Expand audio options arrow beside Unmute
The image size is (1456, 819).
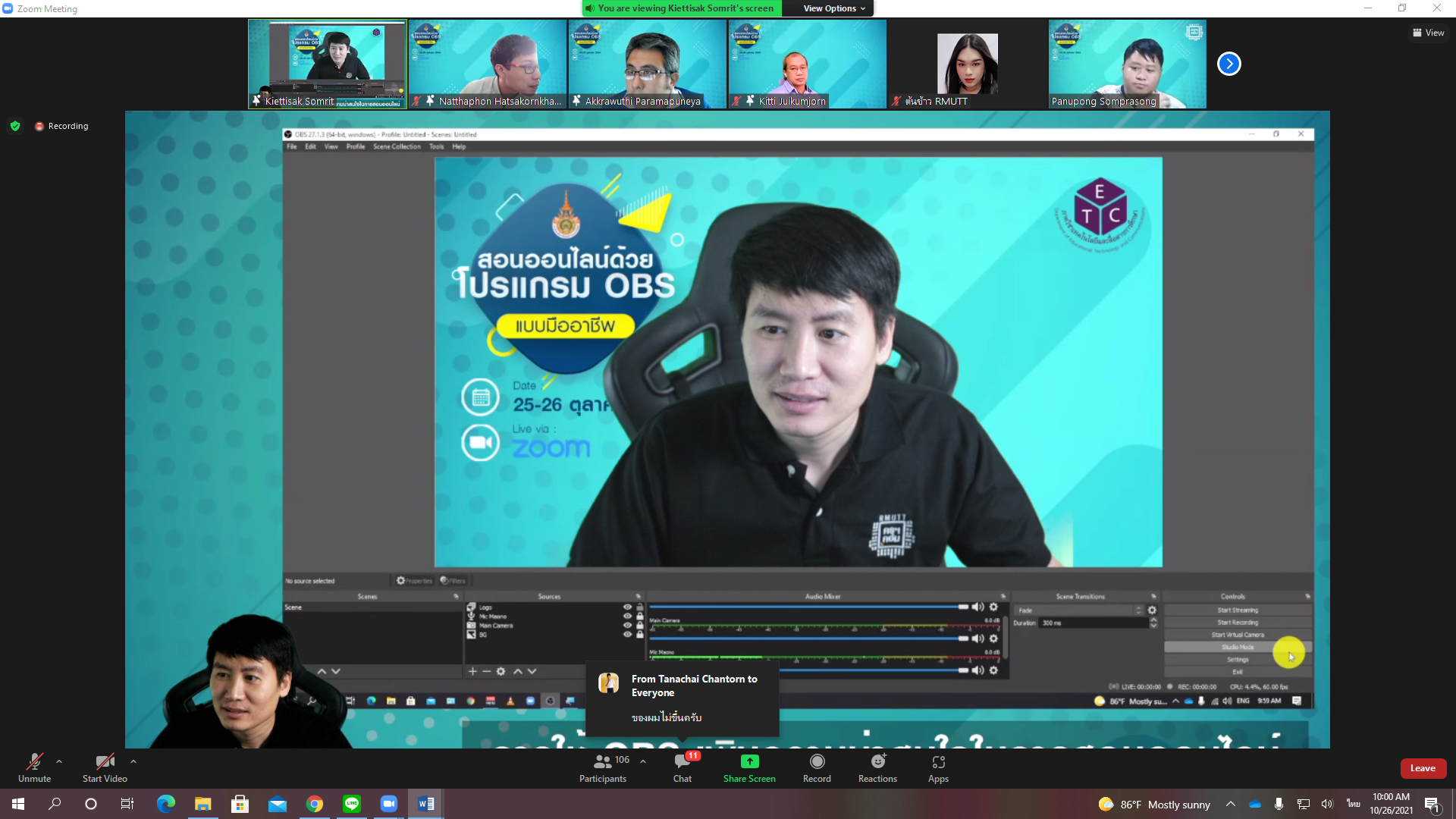(x=59, y=761)
